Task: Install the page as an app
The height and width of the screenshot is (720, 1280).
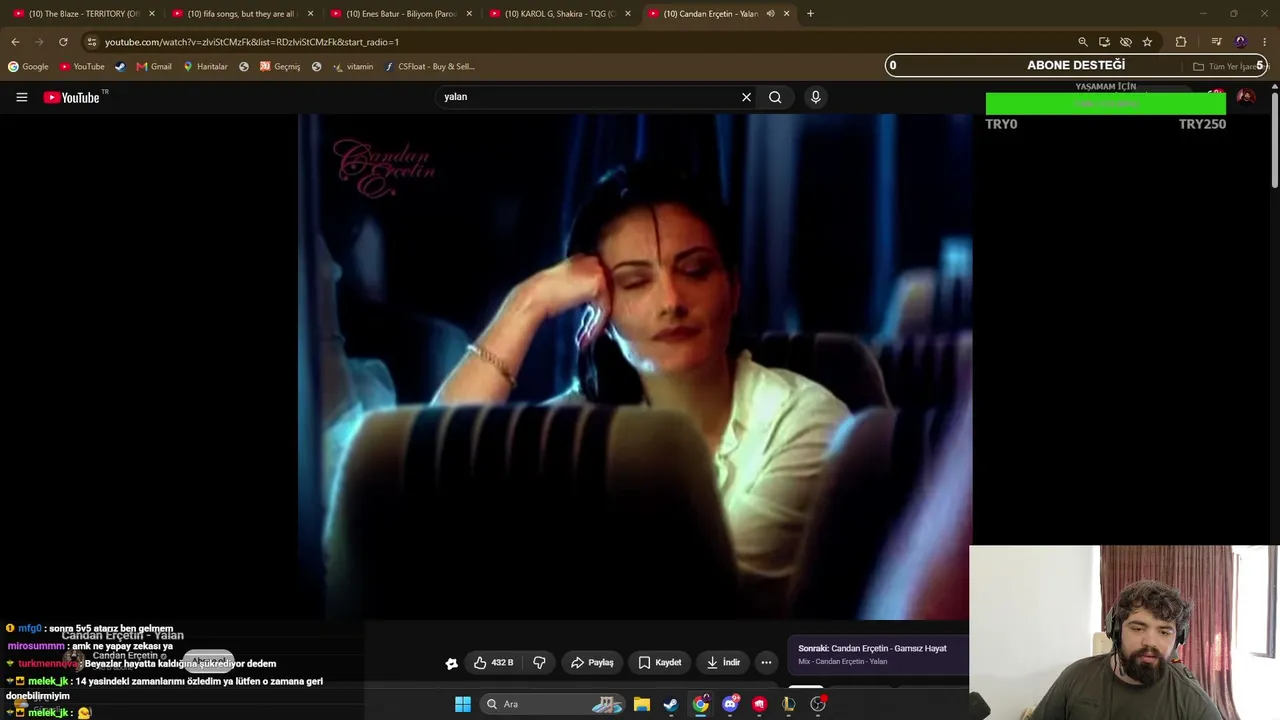Action: [x=1104, y=42]
